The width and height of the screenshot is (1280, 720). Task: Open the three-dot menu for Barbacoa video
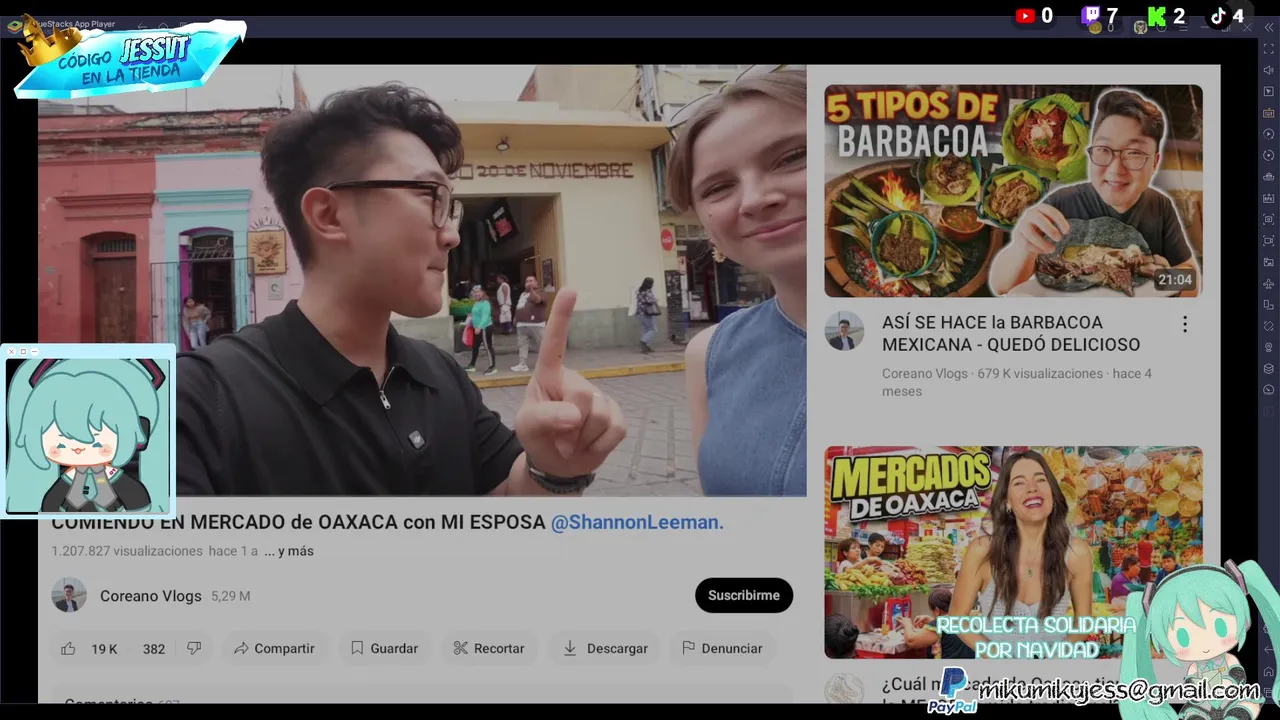(1185, 324)
